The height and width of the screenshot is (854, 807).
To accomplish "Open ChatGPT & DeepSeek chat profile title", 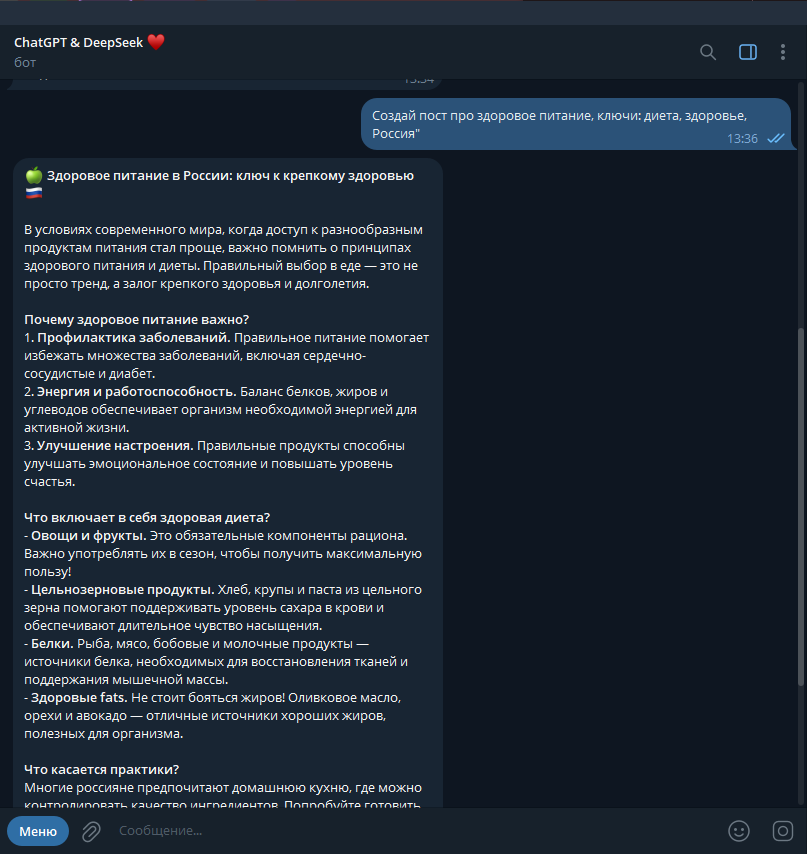I will click(x=78, y=42).
